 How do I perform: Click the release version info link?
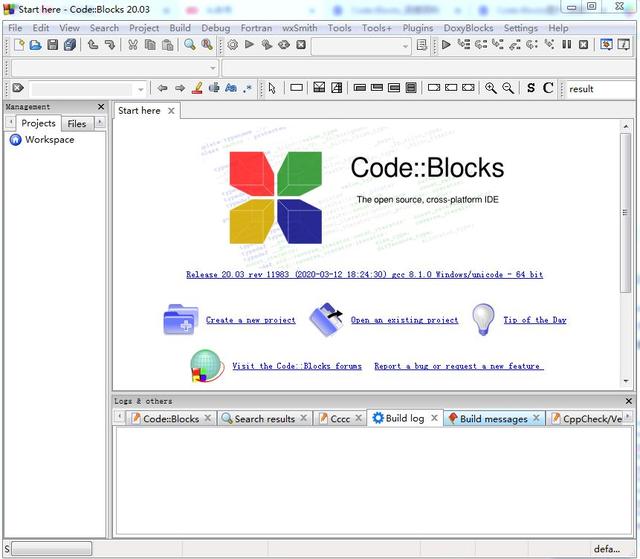coord(364,275)
